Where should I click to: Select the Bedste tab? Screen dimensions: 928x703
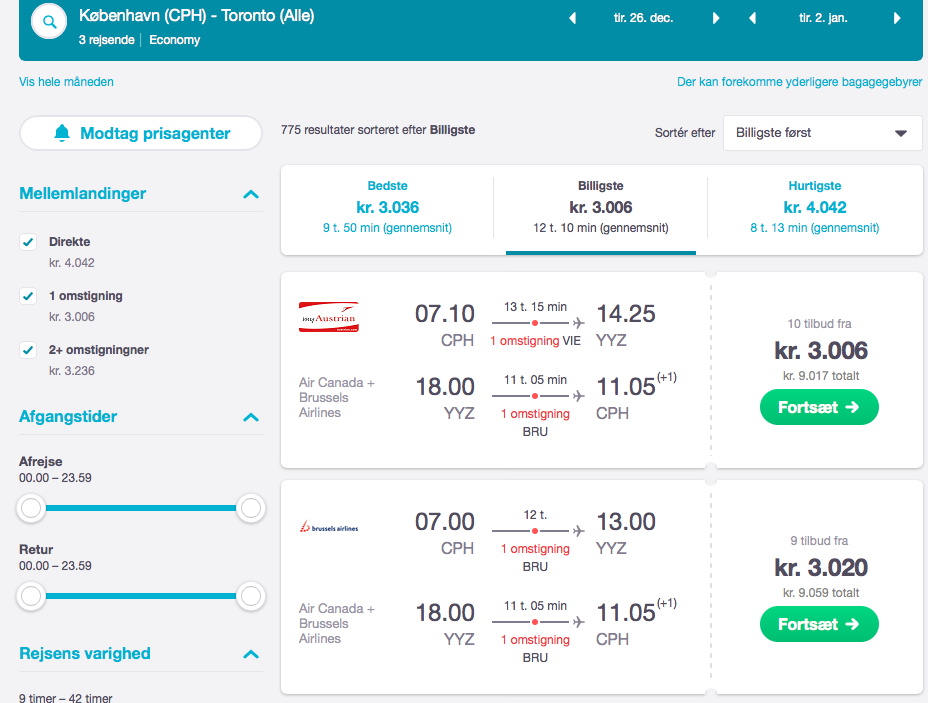click(387, 207)
